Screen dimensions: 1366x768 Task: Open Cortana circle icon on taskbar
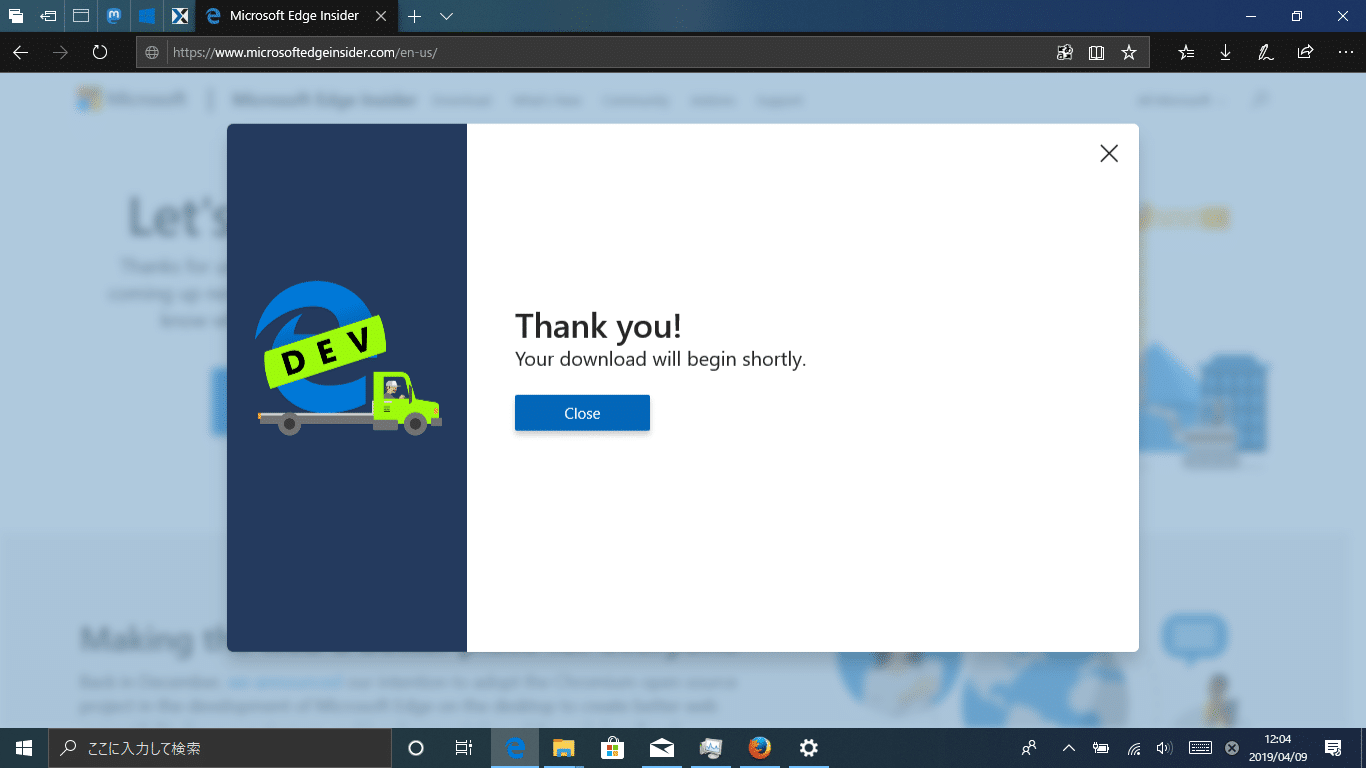point(417,748)
